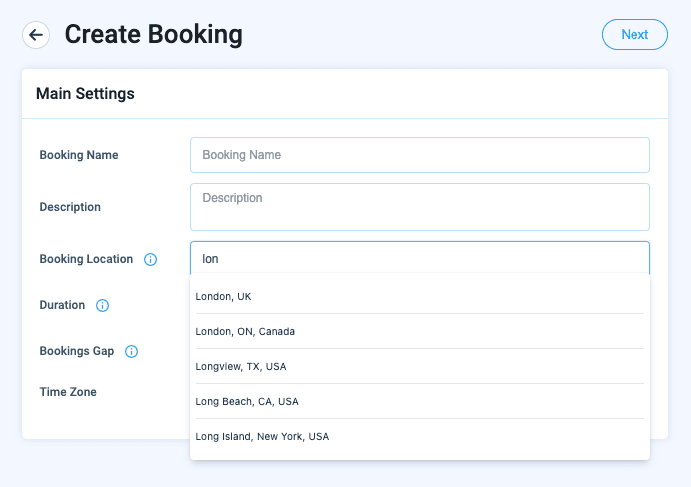Focus the Booking Name input field
The height and width of the screenshot is (487, 691).
[419, 155]
